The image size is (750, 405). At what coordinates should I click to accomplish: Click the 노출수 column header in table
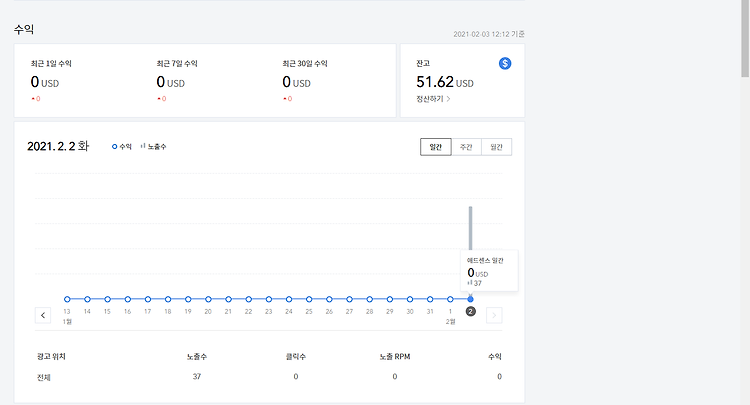pyautogui.click(x=197, y=357)
